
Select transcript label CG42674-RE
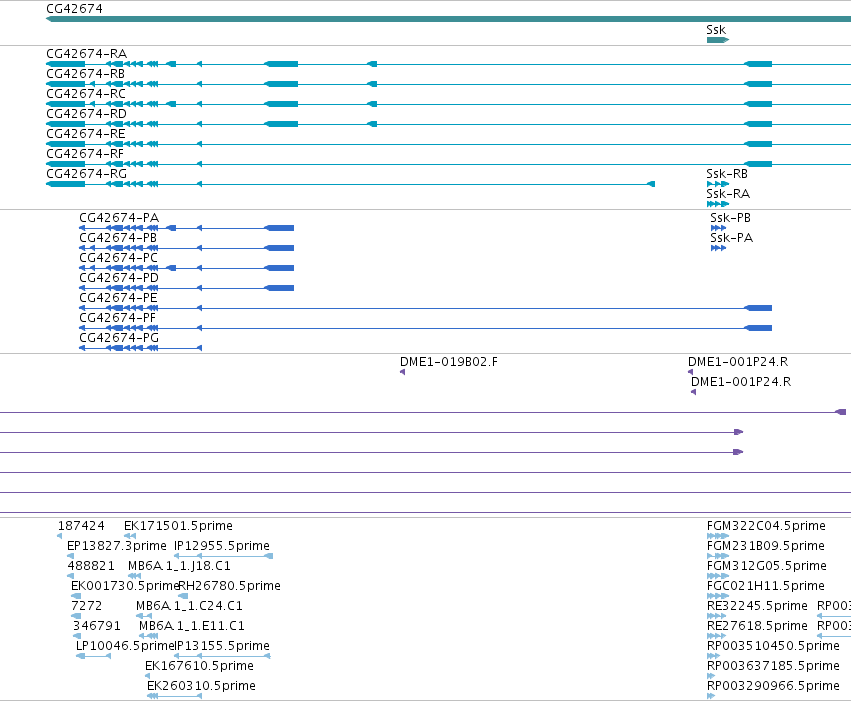pos(85,134)
